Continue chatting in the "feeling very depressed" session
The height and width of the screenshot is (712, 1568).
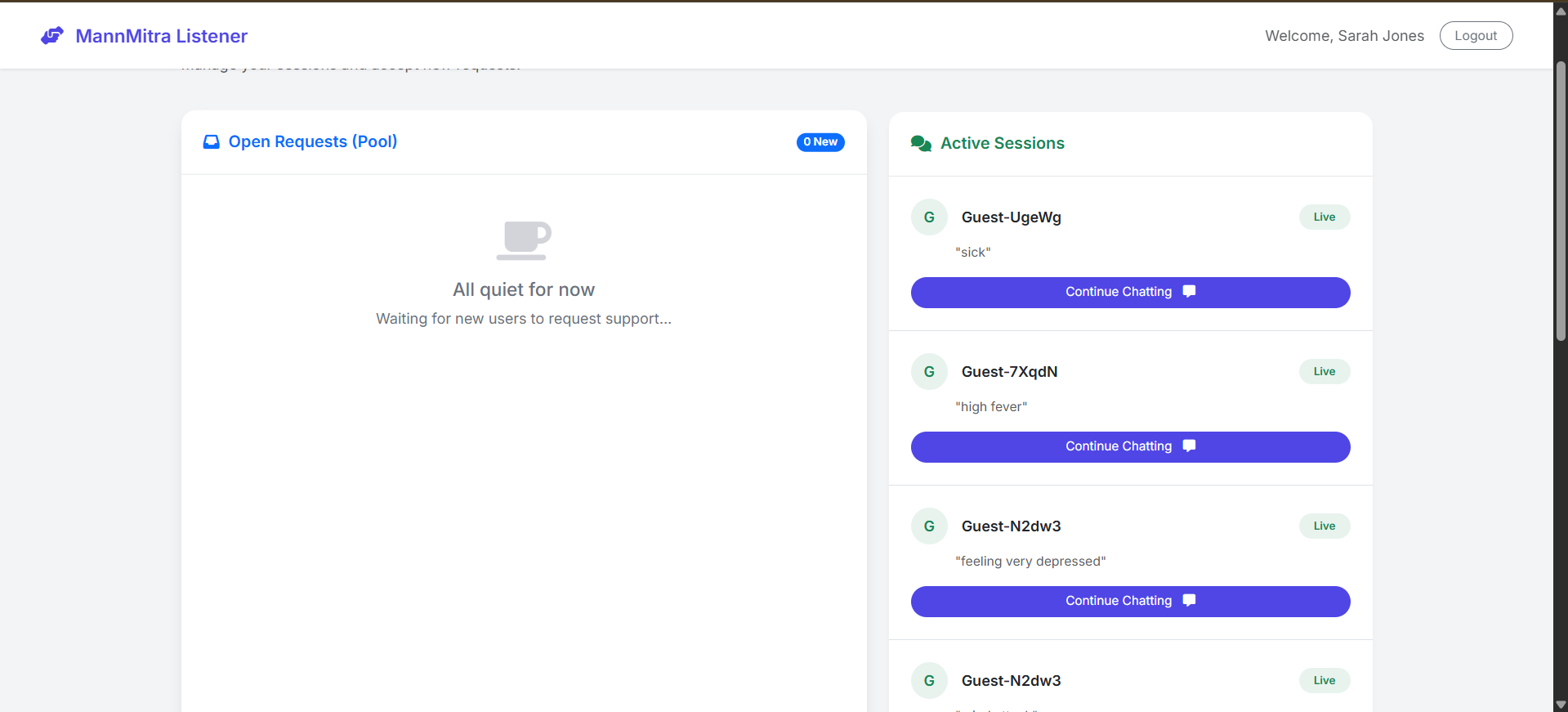(1129, 602)
